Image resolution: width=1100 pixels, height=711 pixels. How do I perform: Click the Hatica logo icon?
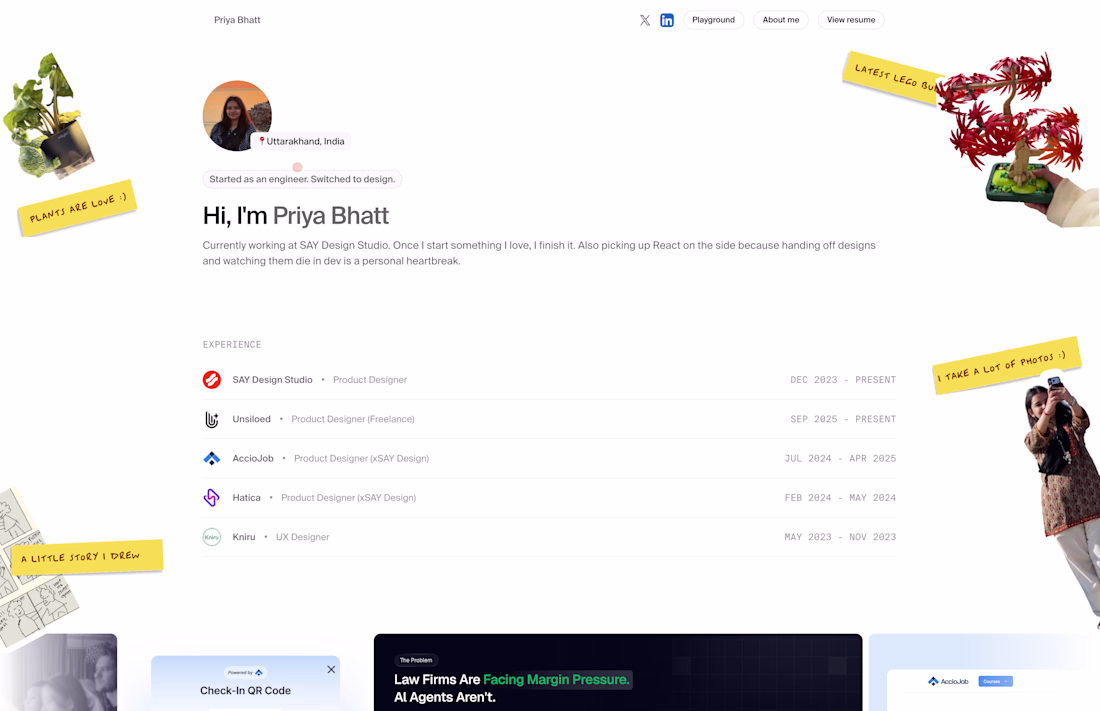tap(212, 498)
